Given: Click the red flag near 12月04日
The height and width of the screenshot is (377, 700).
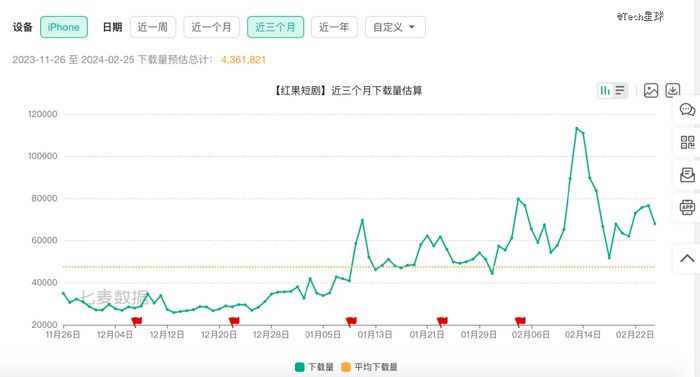Looking at the screenshot, I should 137,321.
